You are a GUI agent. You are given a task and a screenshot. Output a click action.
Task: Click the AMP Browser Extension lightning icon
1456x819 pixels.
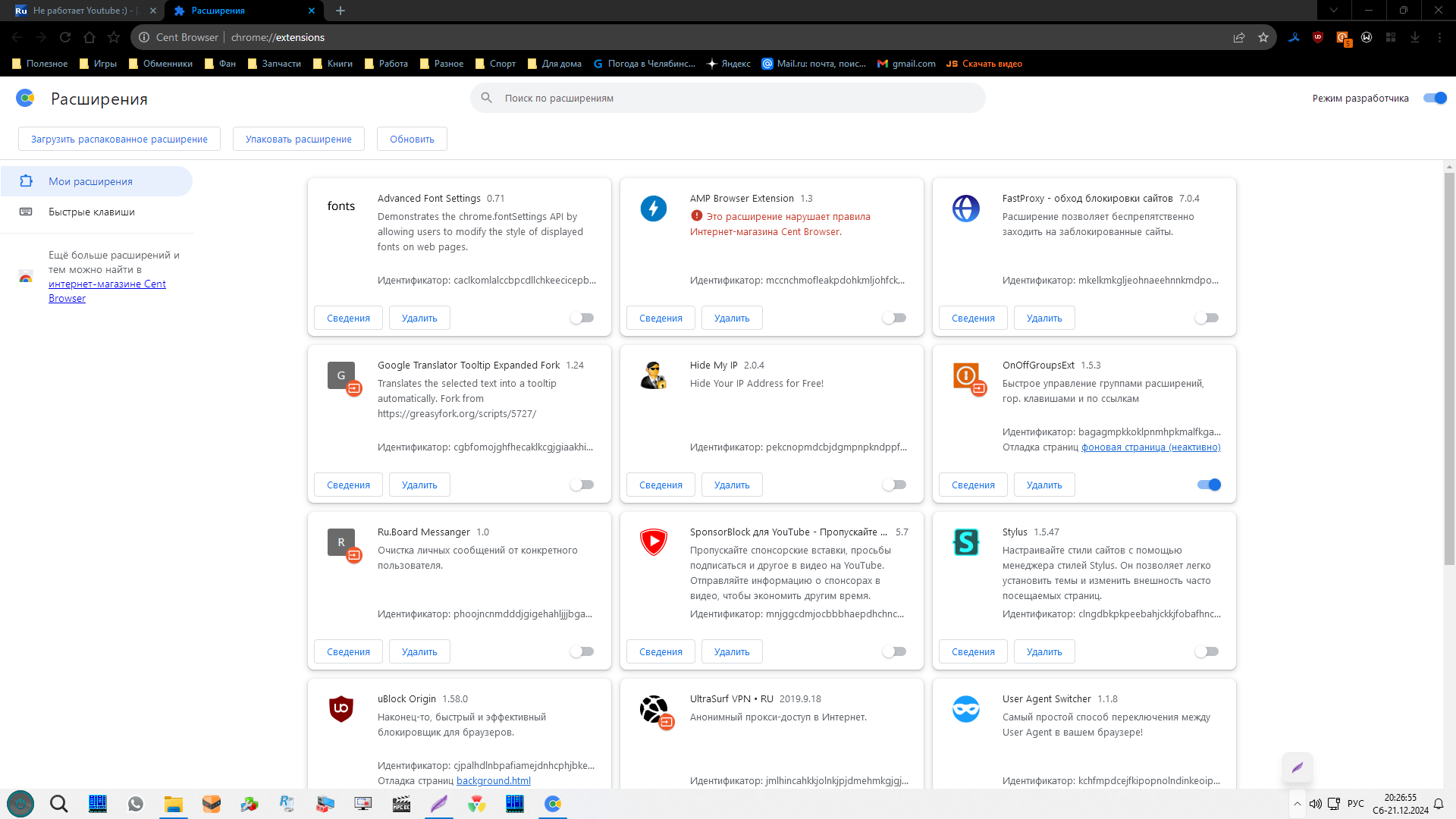click(x=654, y=209)
